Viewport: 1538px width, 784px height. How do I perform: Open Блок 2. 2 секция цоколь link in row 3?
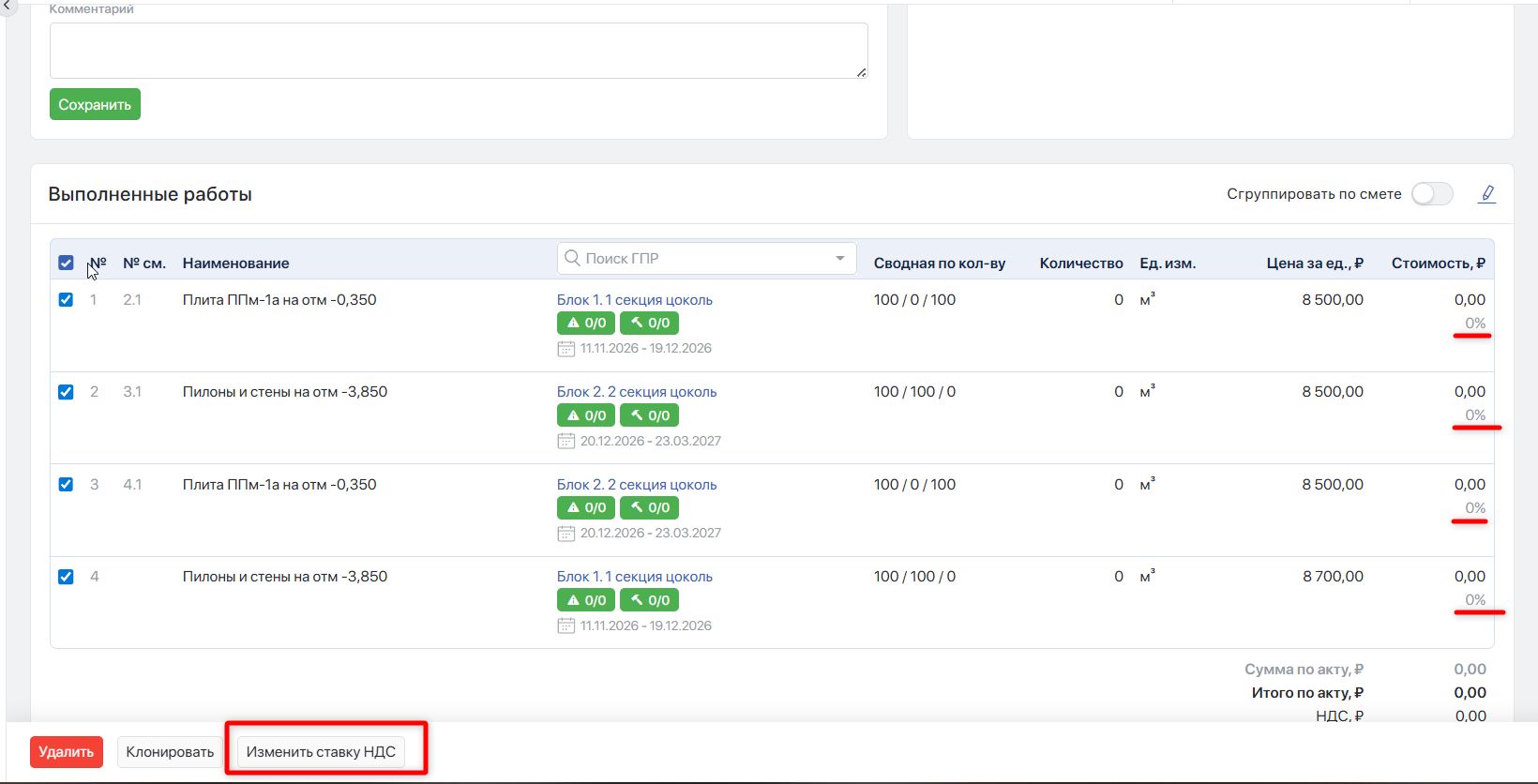pos(637,485)
